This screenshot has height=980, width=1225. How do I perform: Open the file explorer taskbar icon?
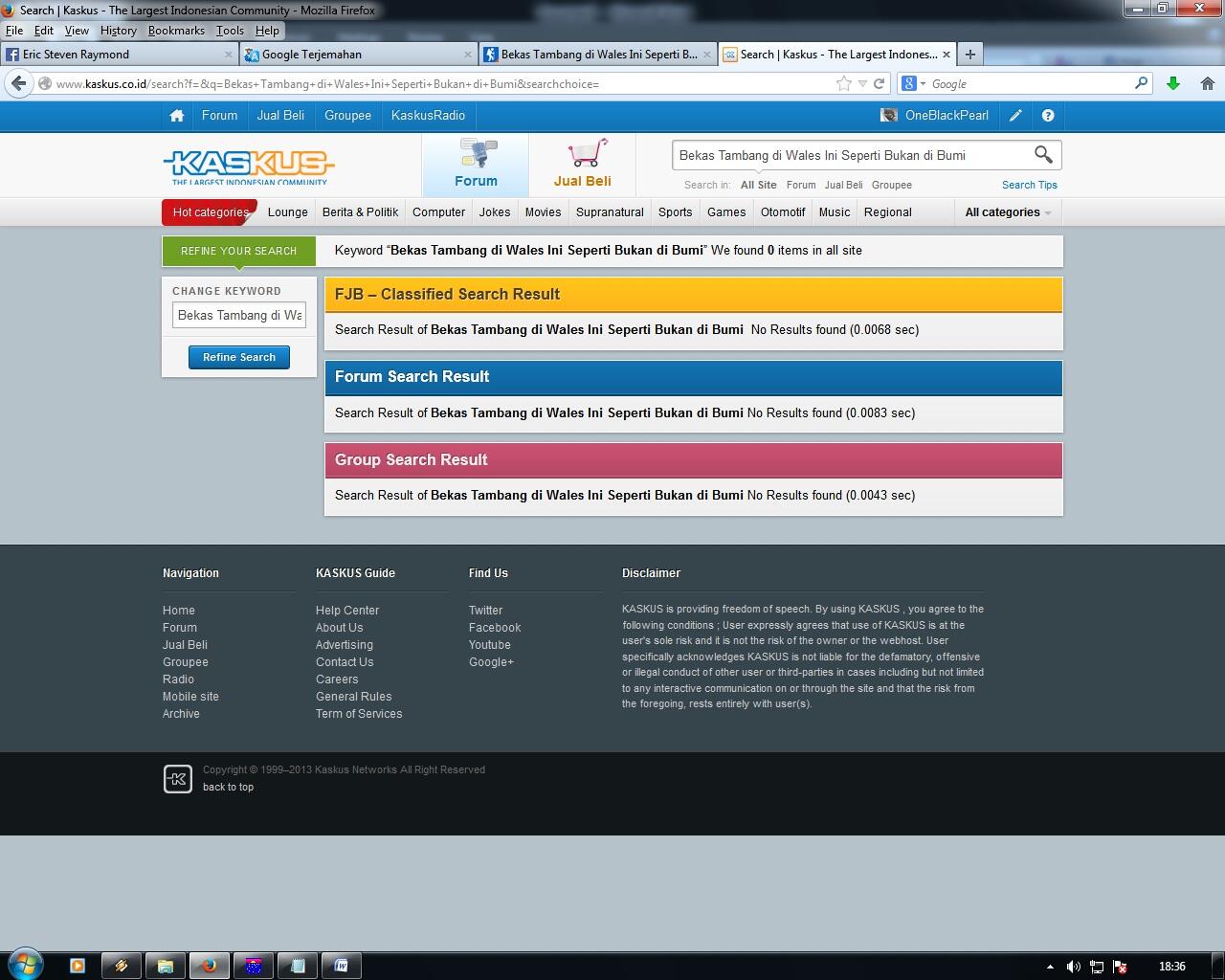[x=165, y=966]
